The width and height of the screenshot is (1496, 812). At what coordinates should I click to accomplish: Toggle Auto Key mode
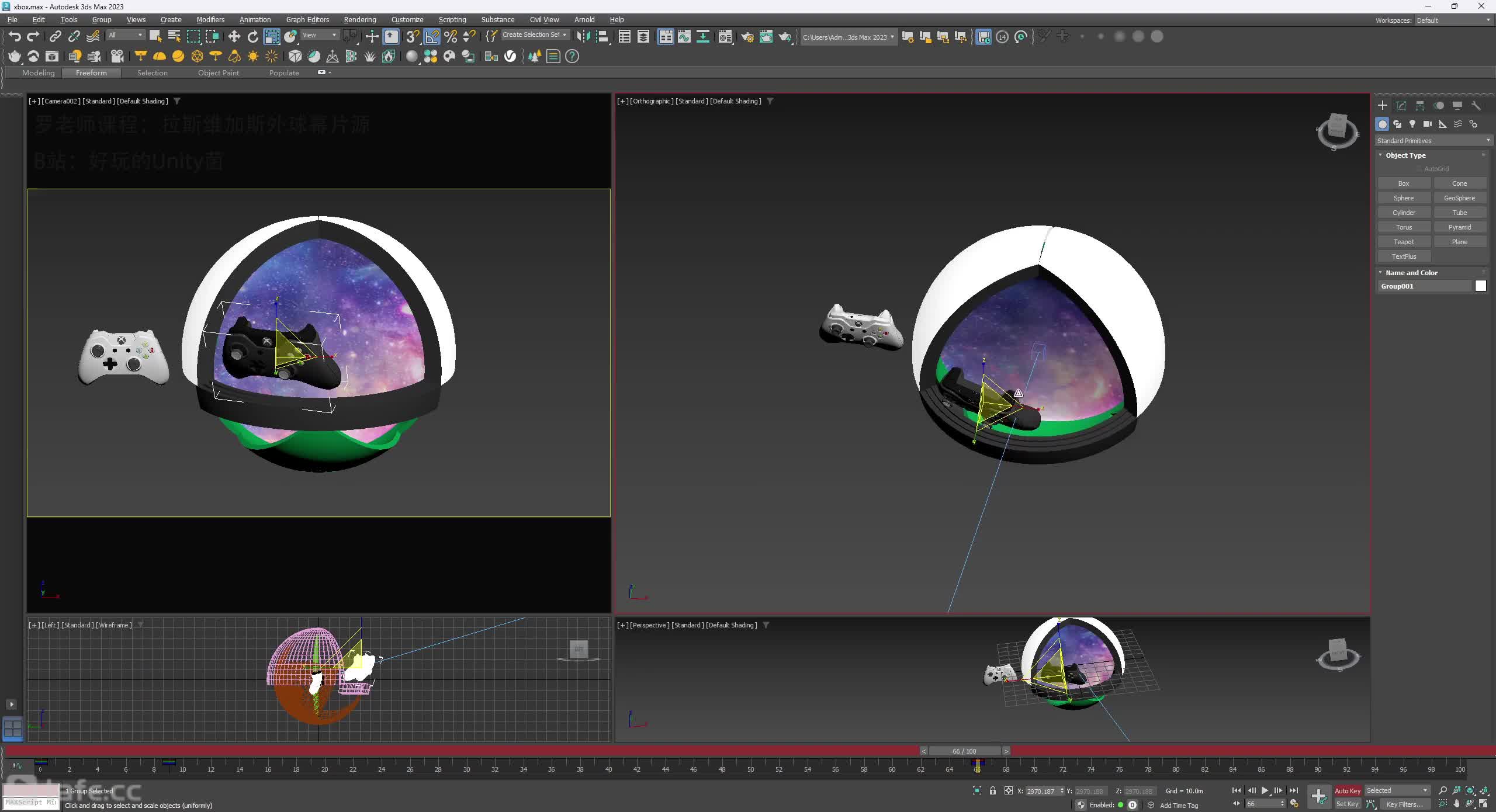(1348, 791)
